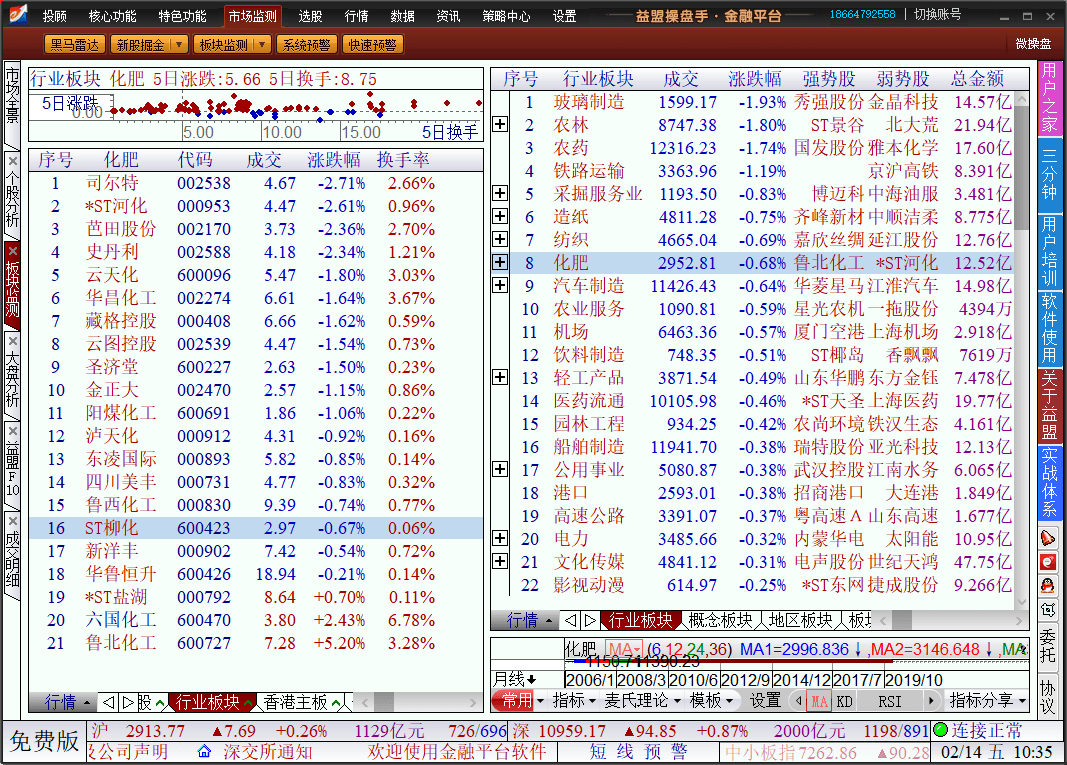Click the 微操盘 link
The image size is (1067, 765).
[x=1033, y=44]
